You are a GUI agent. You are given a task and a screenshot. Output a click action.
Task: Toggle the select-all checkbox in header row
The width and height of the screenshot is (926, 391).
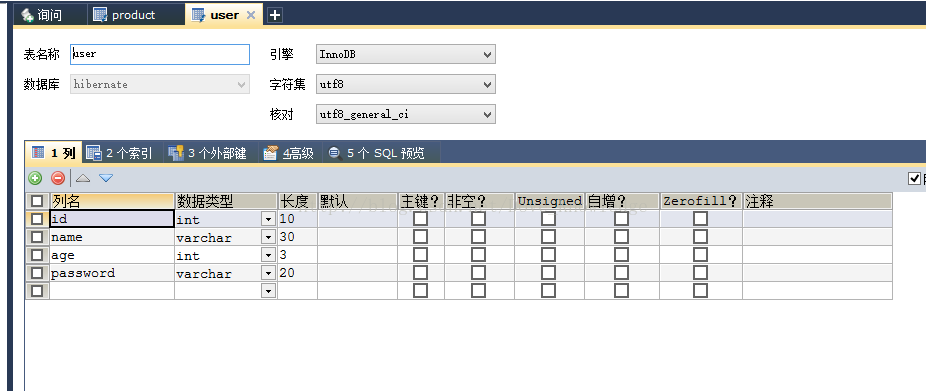(37, 201)
